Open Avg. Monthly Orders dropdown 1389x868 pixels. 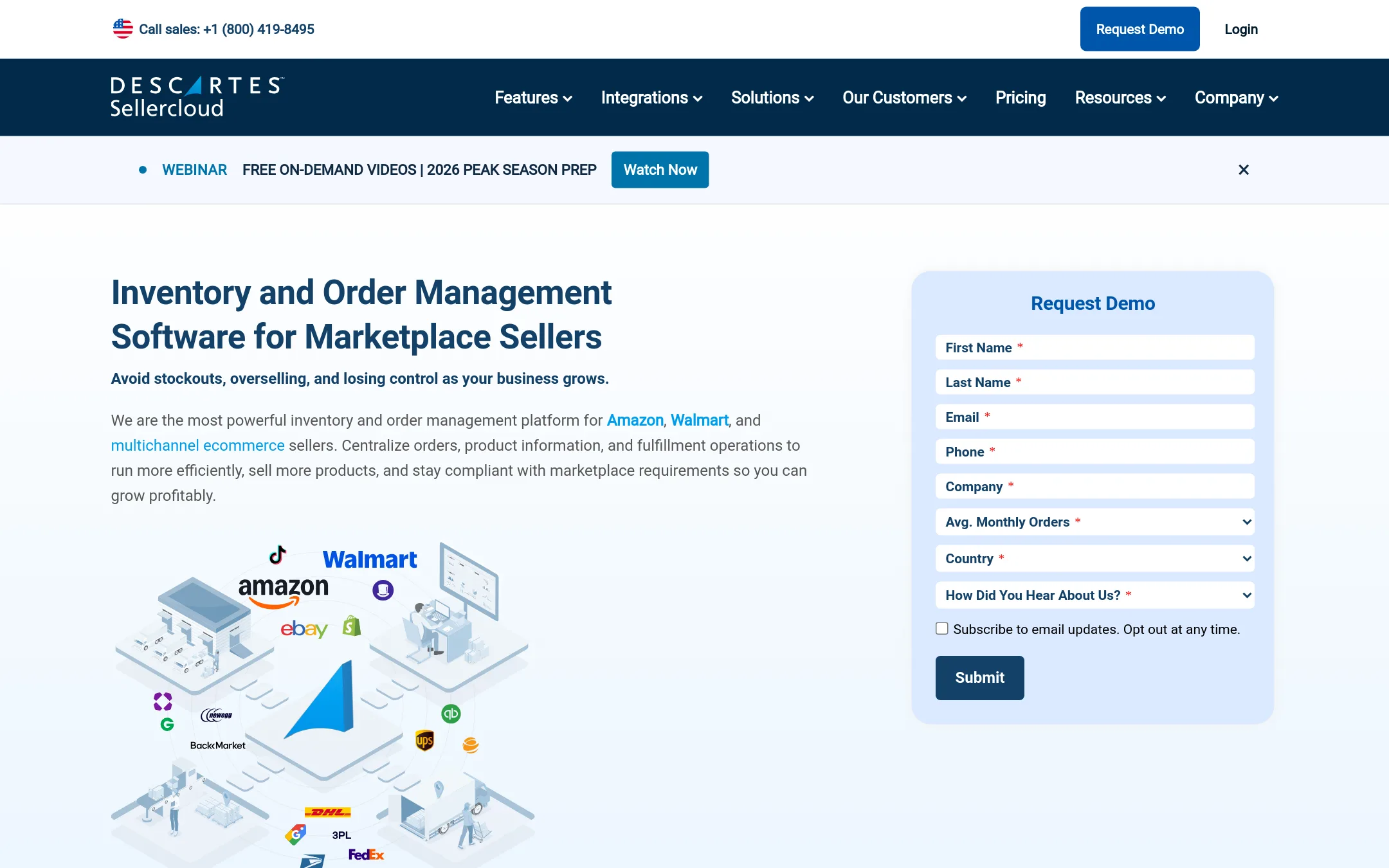(1094, 522)
